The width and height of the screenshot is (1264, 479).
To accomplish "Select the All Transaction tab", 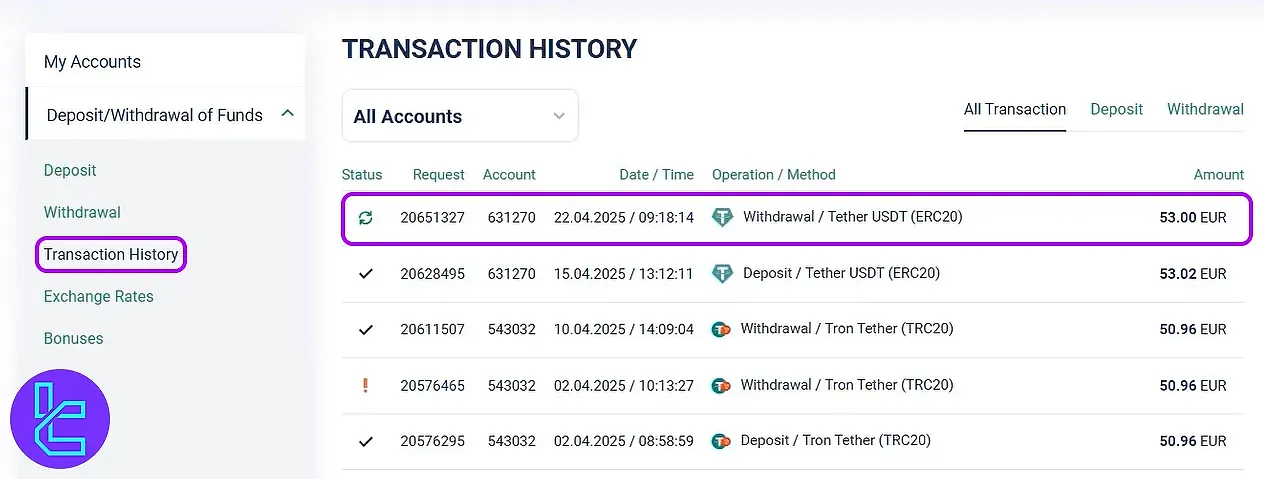I will (1014, 109).
